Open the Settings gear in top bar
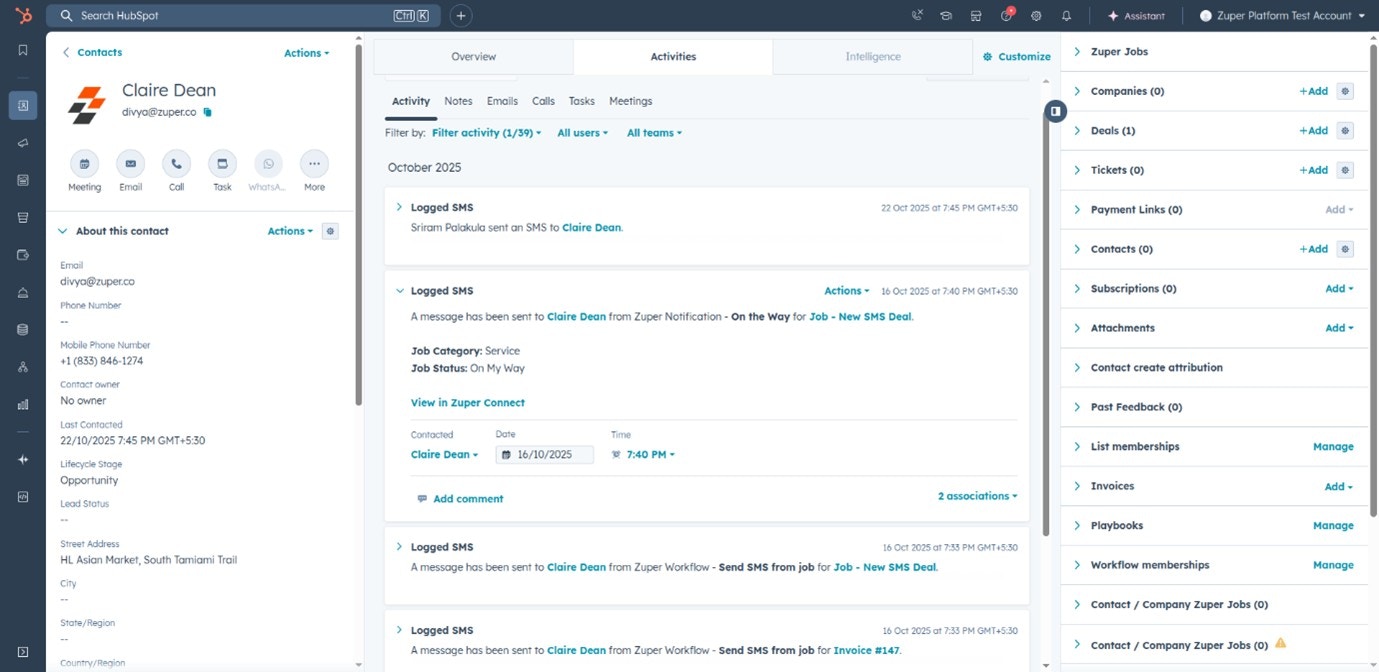 [1036, 15]
